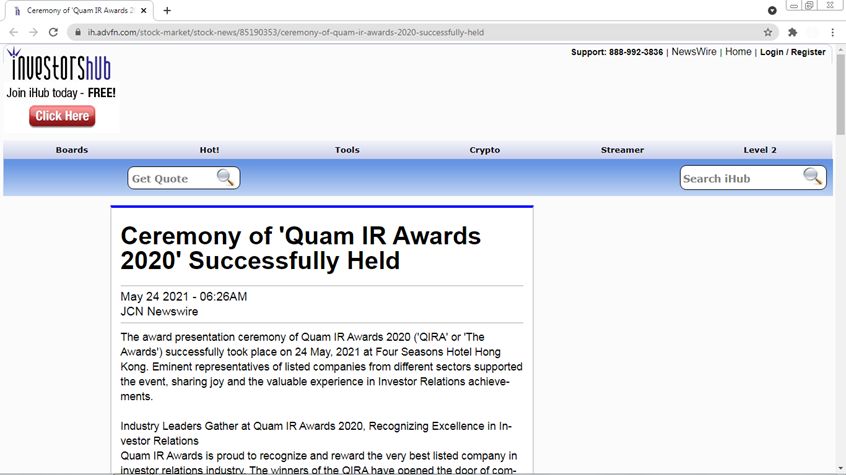Open a new browser tab
The height and width of the screenshot is (475, 846).
(x=167, y=10)
